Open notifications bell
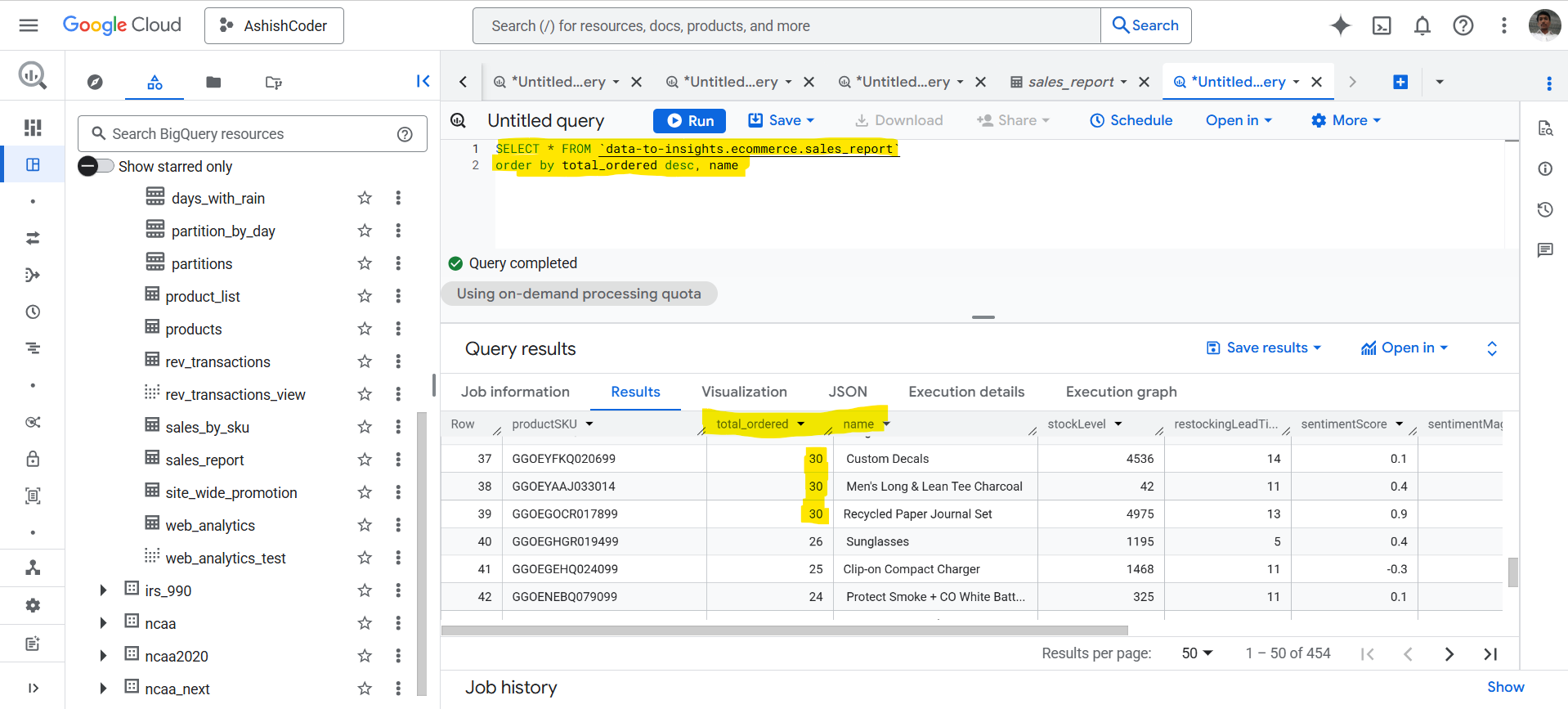This screenshot has height=709, width=1568. pyautogui.click(x=1422, y=25)
